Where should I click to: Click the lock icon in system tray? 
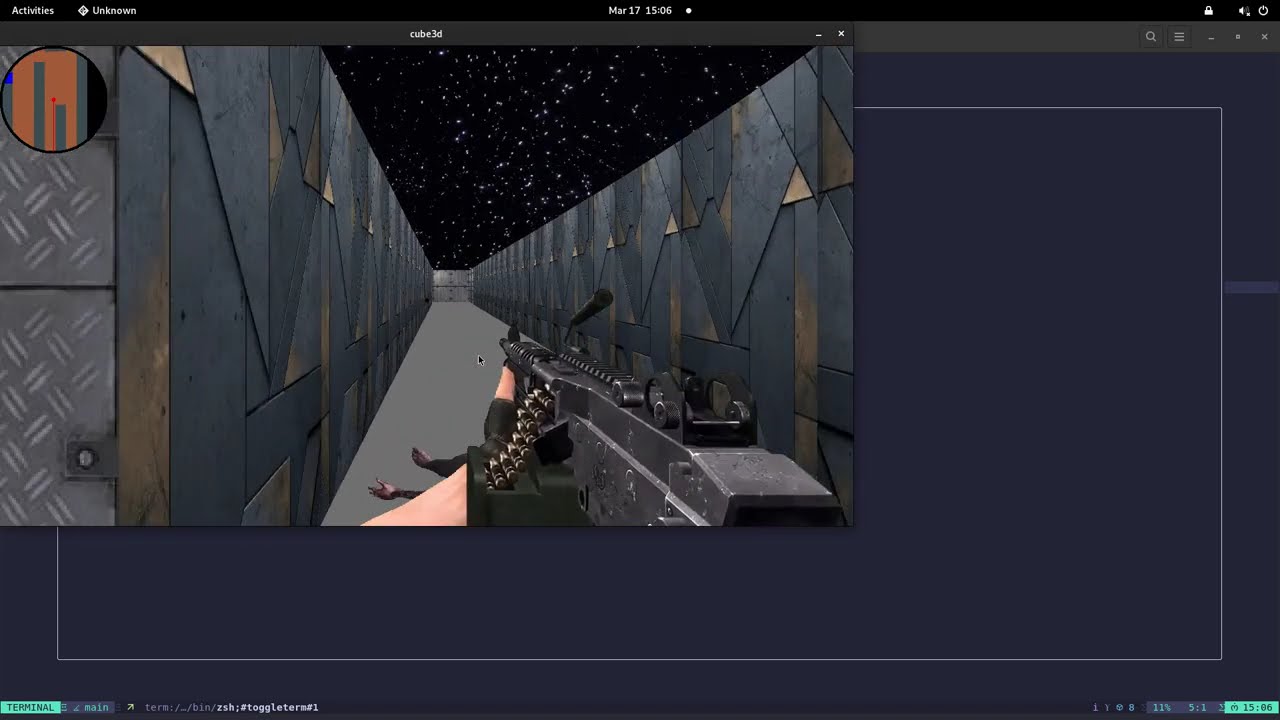point(1208,10)
